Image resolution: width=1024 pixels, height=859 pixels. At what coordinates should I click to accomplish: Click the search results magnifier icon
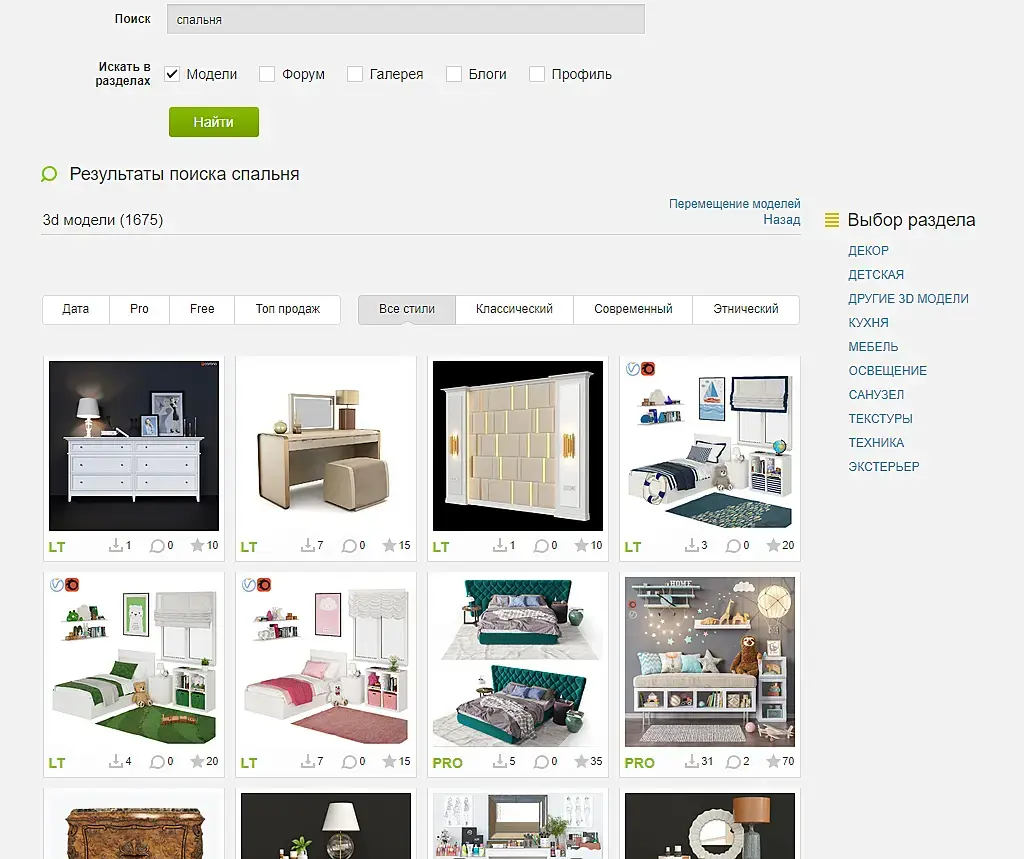tap(49, 174)
